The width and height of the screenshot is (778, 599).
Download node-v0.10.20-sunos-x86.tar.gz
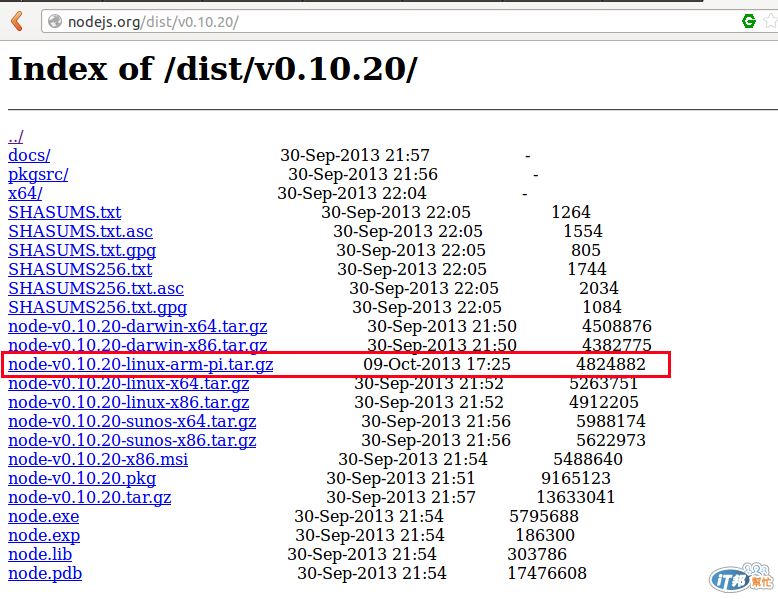pos(132,440)
